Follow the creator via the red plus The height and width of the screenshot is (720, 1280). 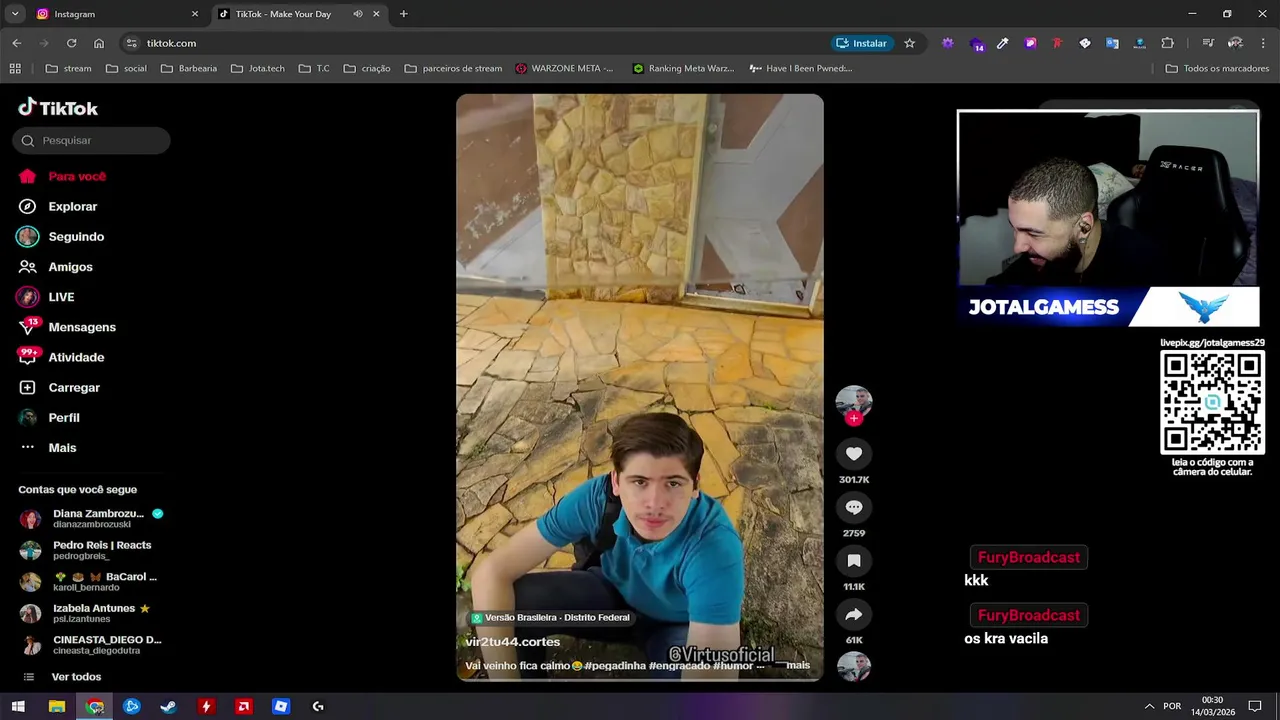[854, 419]
